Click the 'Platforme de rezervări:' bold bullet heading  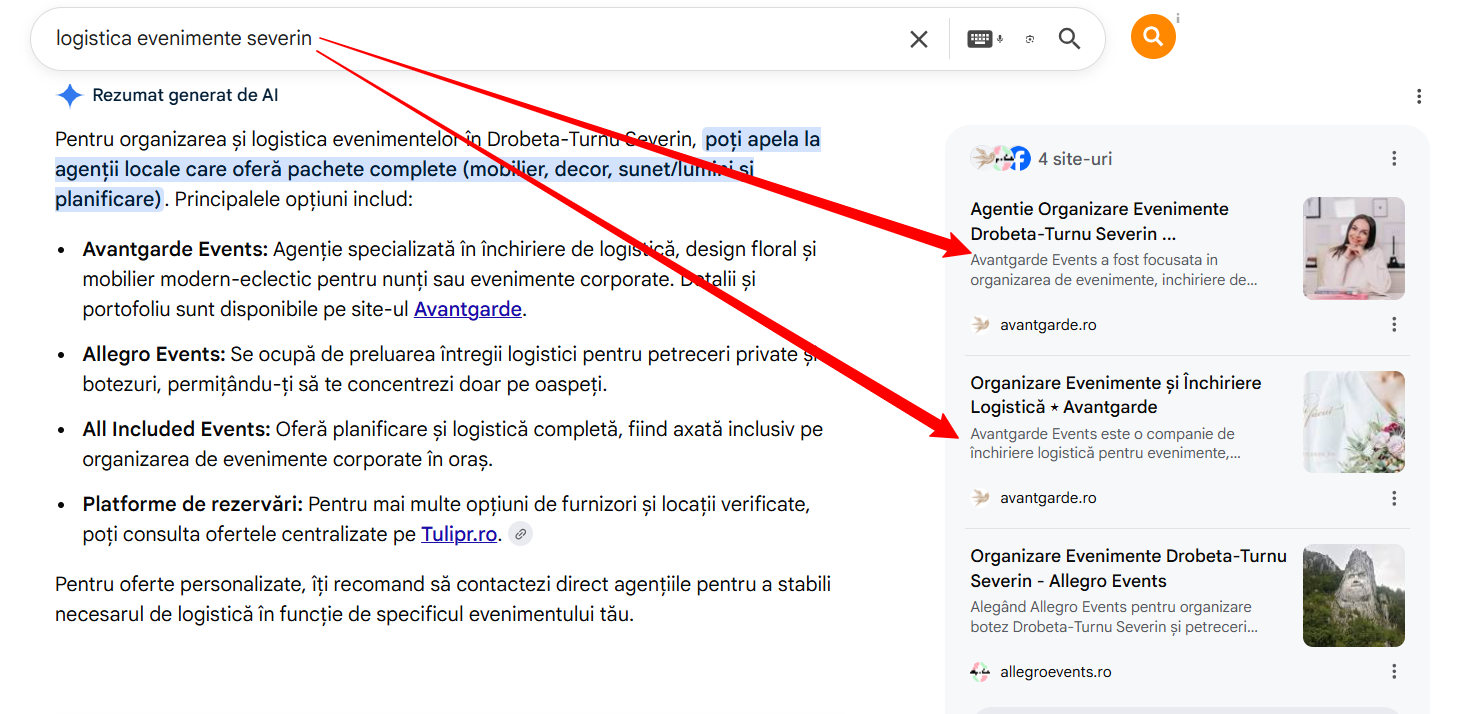[193, 504]
